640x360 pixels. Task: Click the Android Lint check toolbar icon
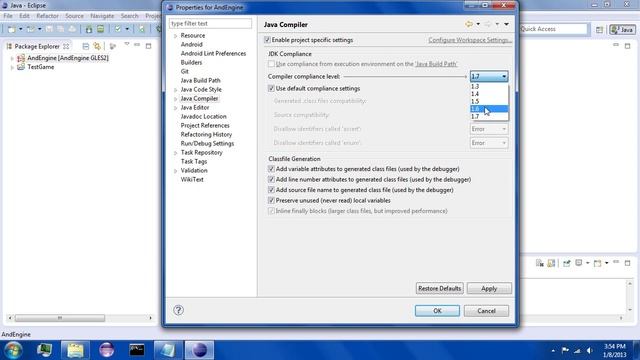click(118, 29)
